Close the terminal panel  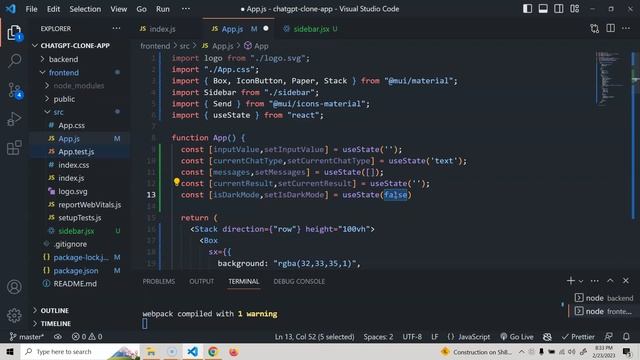(626, 280)
